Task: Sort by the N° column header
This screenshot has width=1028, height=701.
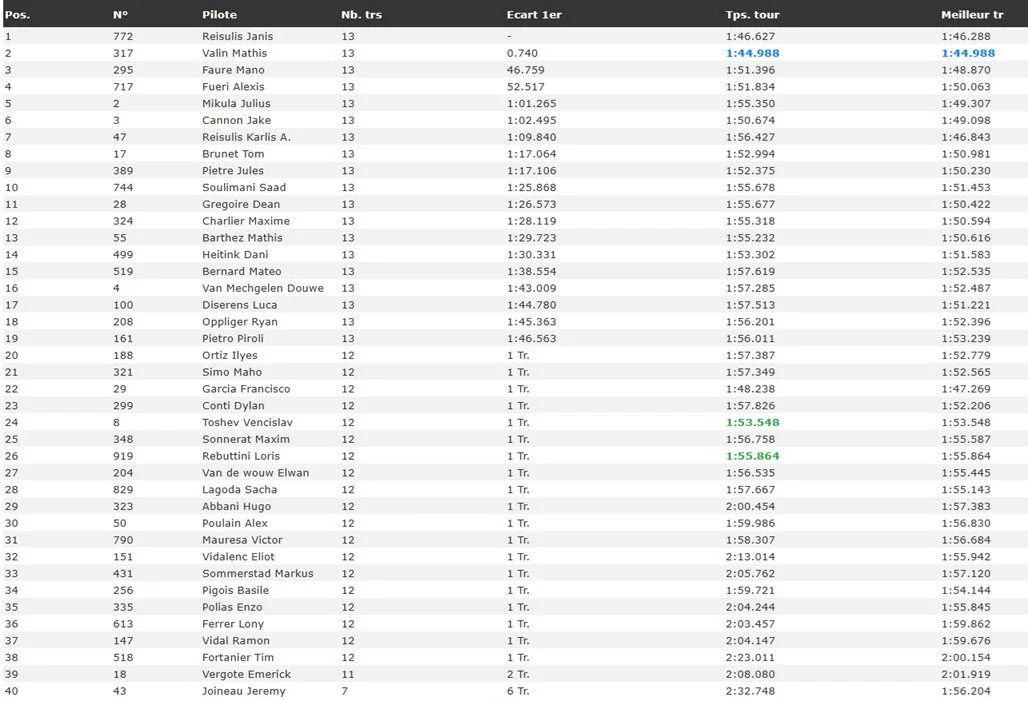Action: point(119,14)
